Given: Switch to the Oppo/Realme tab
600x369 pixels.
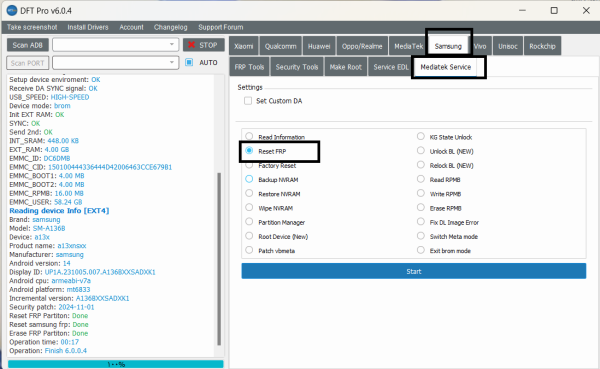Looking at the screenshot, I should tap(362, 46).
